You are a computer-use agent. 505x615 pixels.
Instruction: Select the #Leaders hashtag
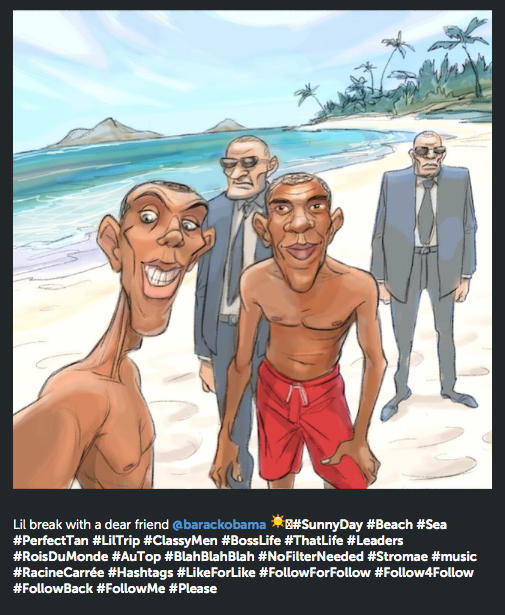[375, 541]
